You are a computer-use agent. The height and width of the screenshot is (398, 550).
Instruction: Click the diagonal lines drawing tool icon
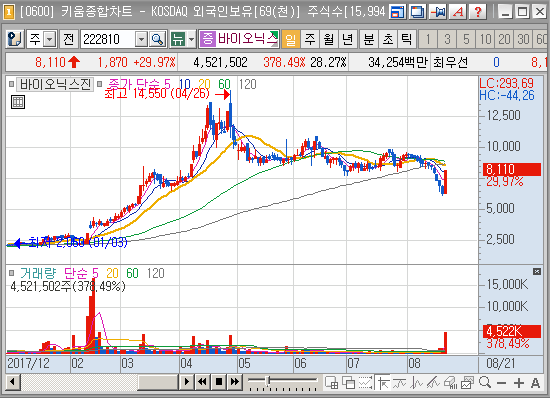433,383
